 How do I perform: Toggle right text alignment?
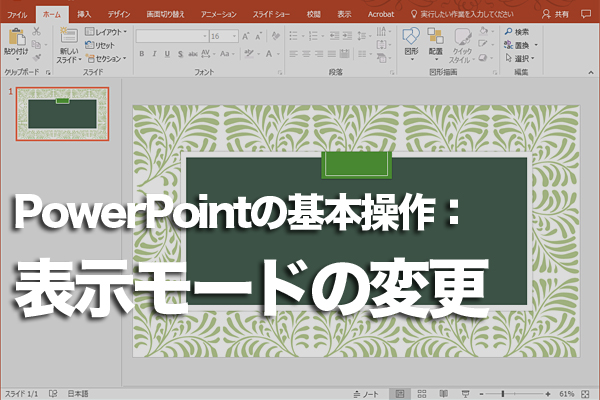319,54
